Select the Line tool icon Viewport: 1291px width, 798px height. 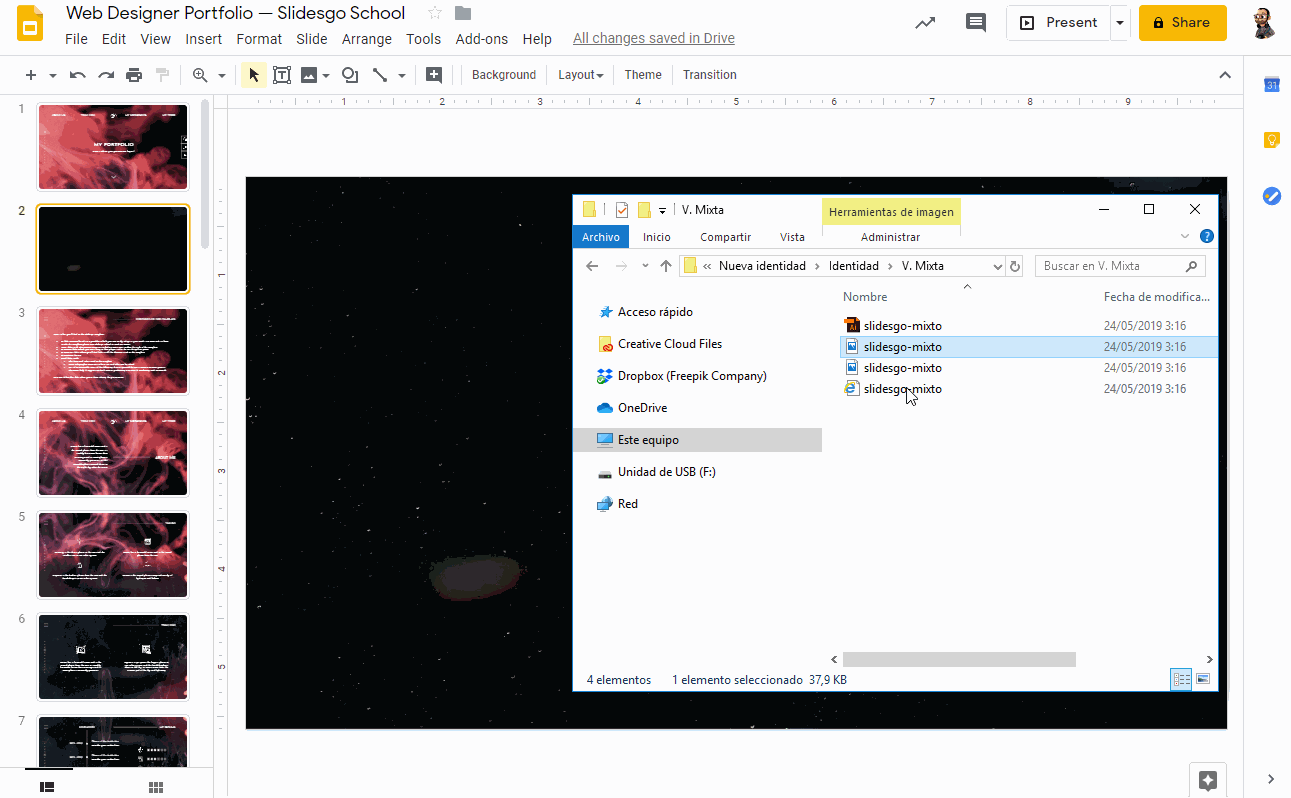(x=380, y=75)
